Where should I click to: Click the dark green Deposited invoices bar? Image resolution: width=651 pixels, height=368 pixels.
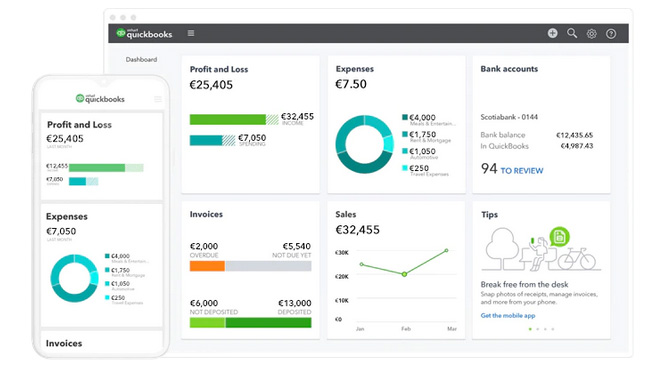point(268,323)
